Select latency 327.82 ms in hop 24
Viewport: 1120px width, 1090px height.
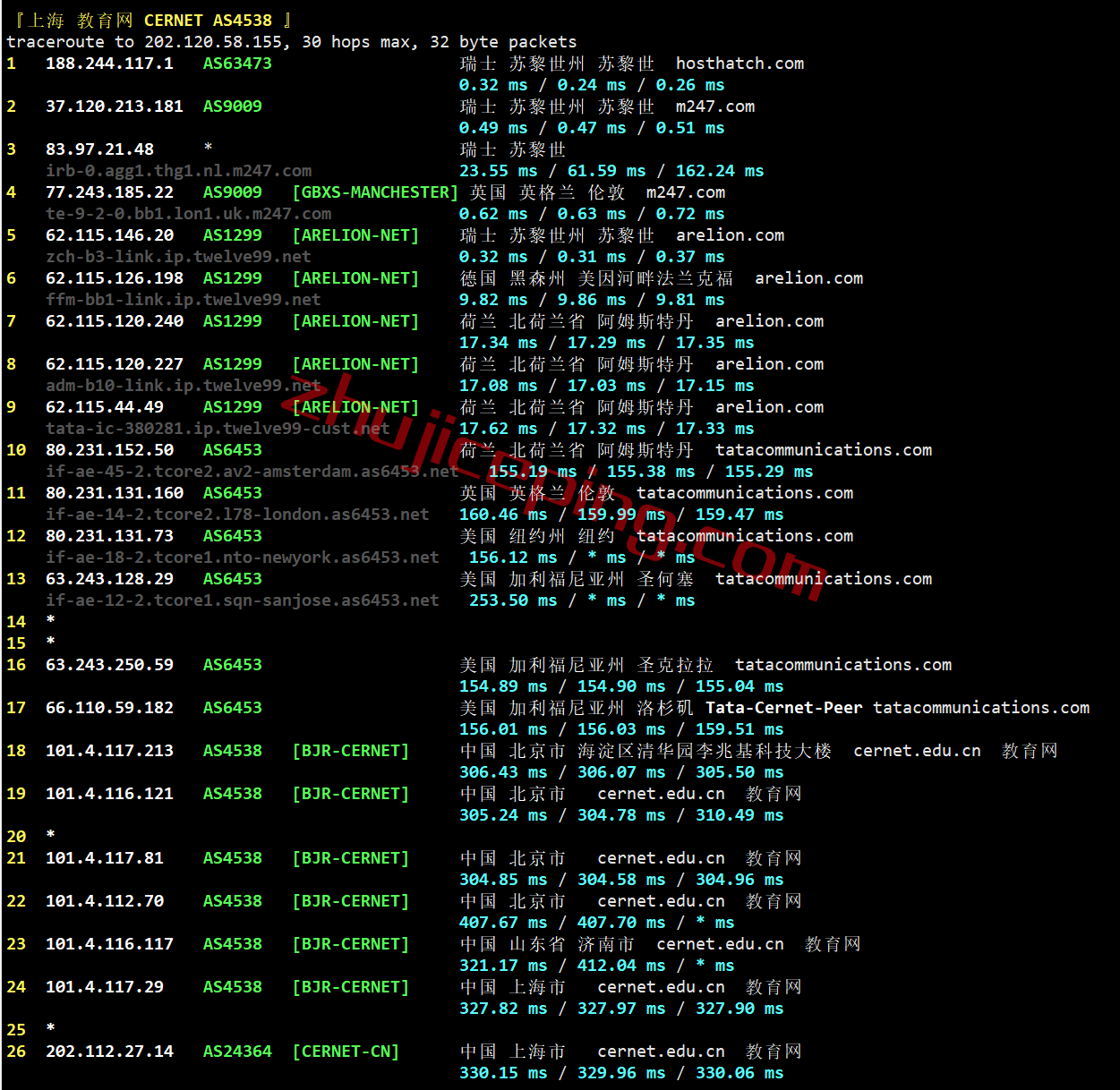pos(503,1009)
